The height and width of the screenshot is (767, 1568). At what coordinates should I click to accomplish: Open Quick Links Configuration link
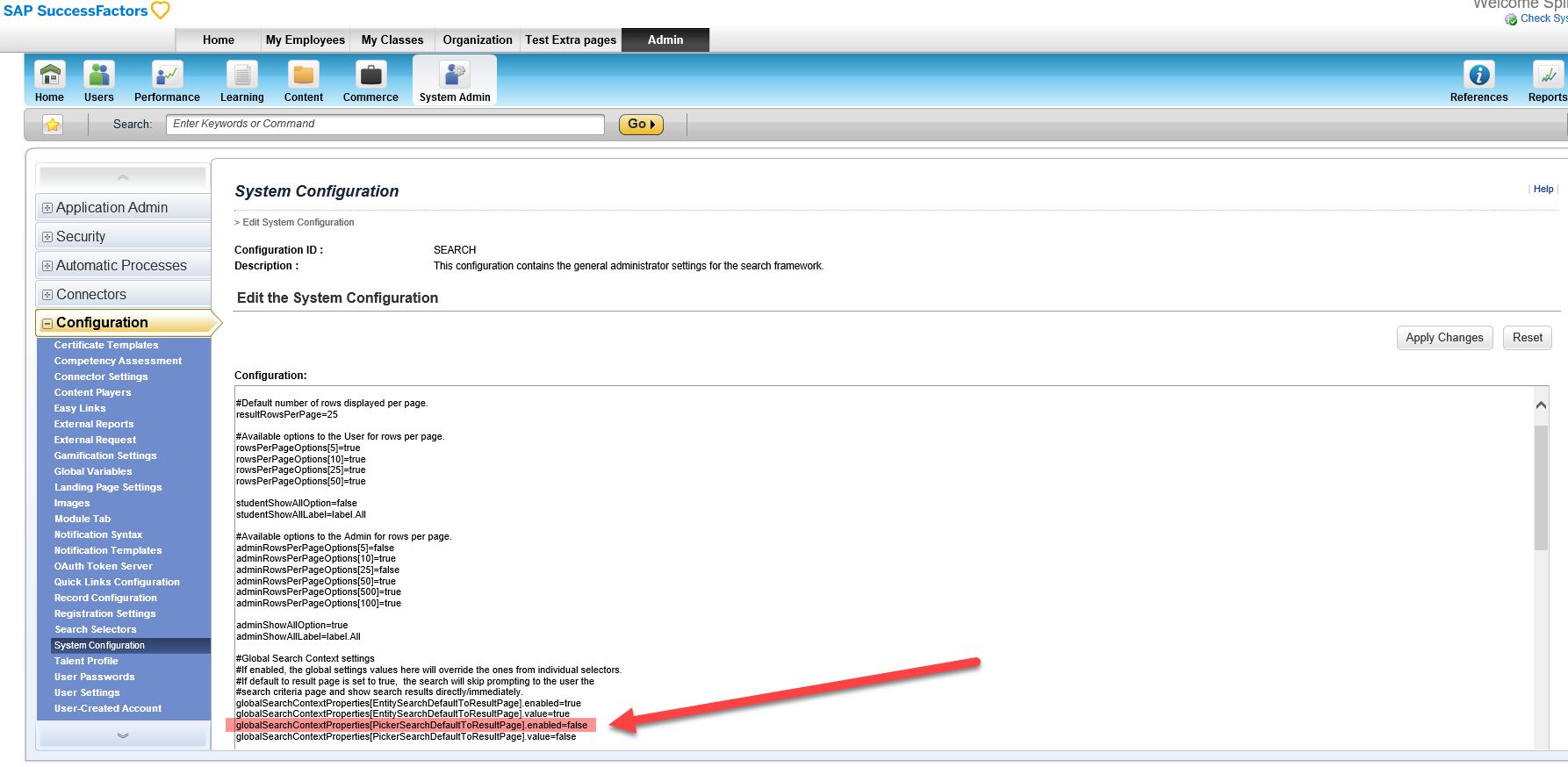[x=117, y=582]
